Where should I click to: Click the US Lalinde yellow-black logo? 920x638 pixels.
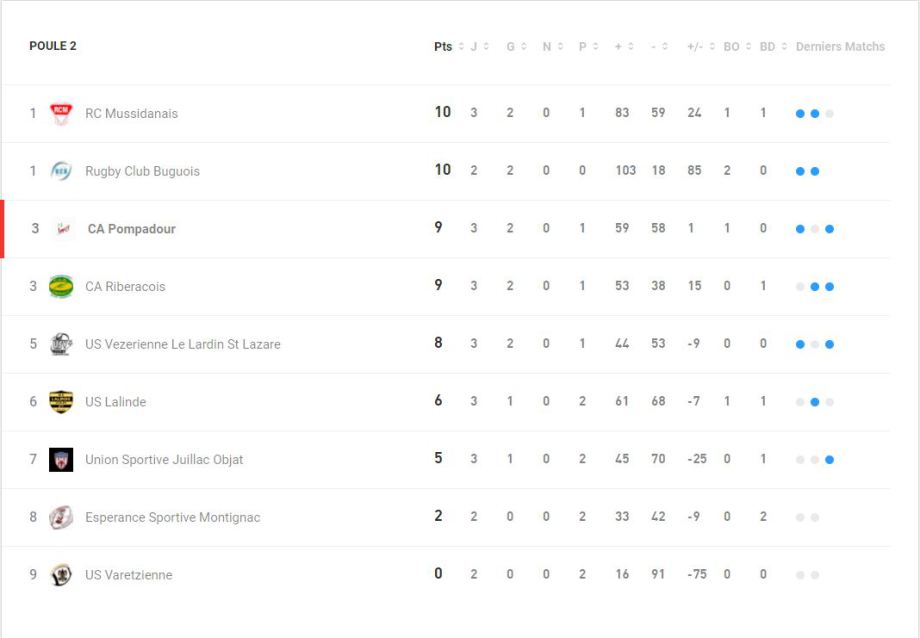pyautogui.click(x=61, y=402)
